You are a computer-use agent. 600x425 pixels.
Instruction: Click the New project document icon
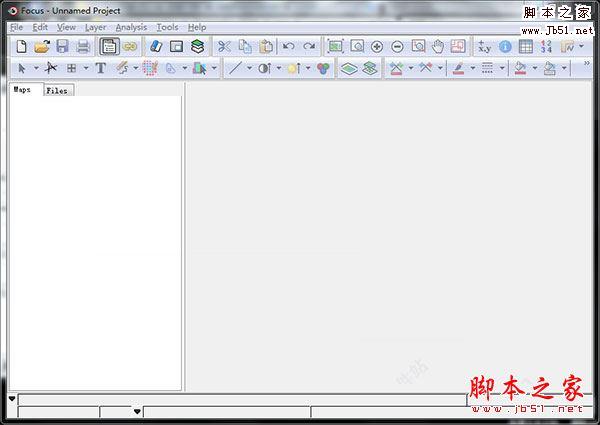(22, 47)
